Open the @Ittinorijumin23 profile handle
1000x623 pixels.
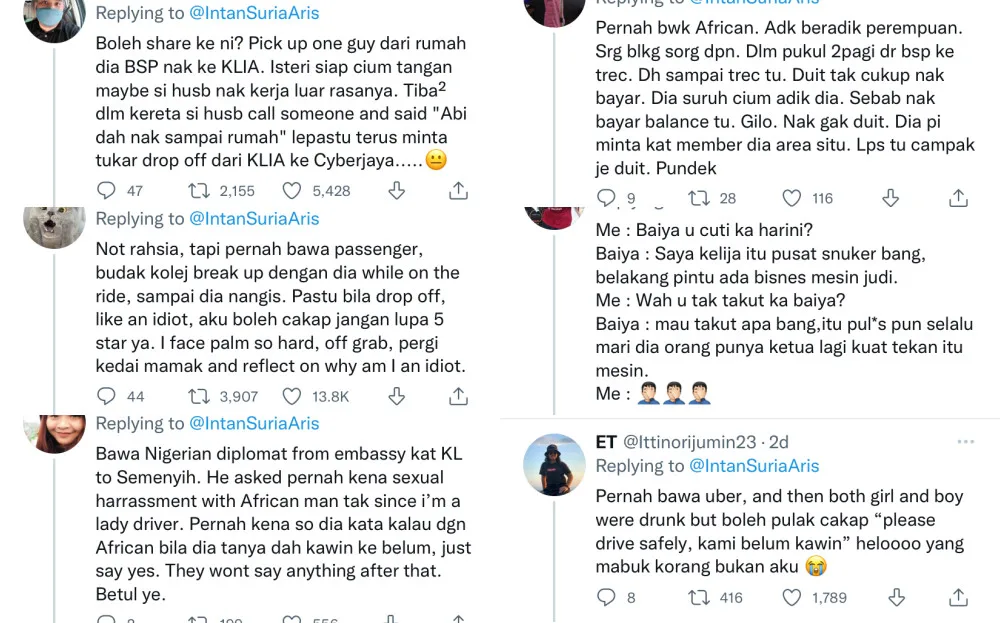click(x=692, y=441)
